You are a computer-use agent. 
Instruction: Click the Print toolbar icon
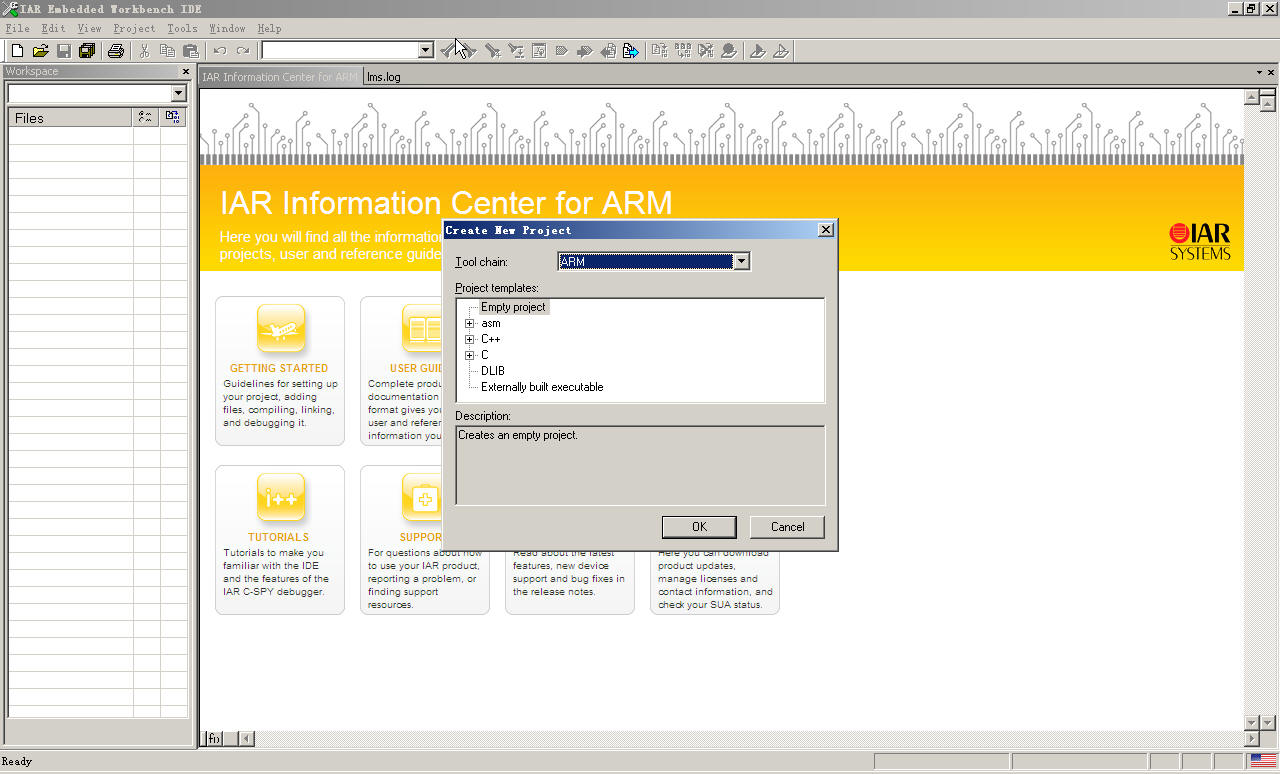116,50
